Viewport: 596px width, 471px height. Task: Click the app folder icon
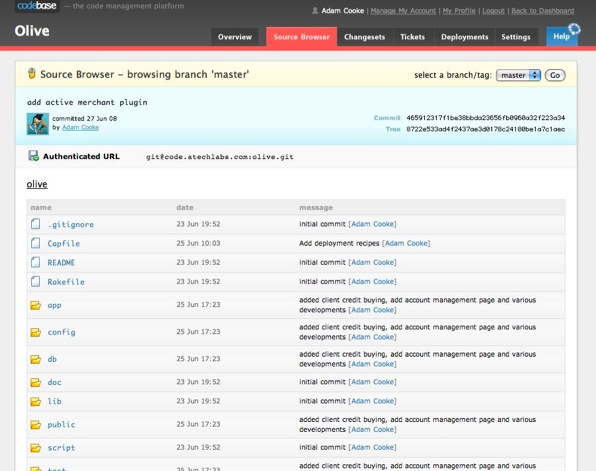pyautogui.click(x=35, y=305)
